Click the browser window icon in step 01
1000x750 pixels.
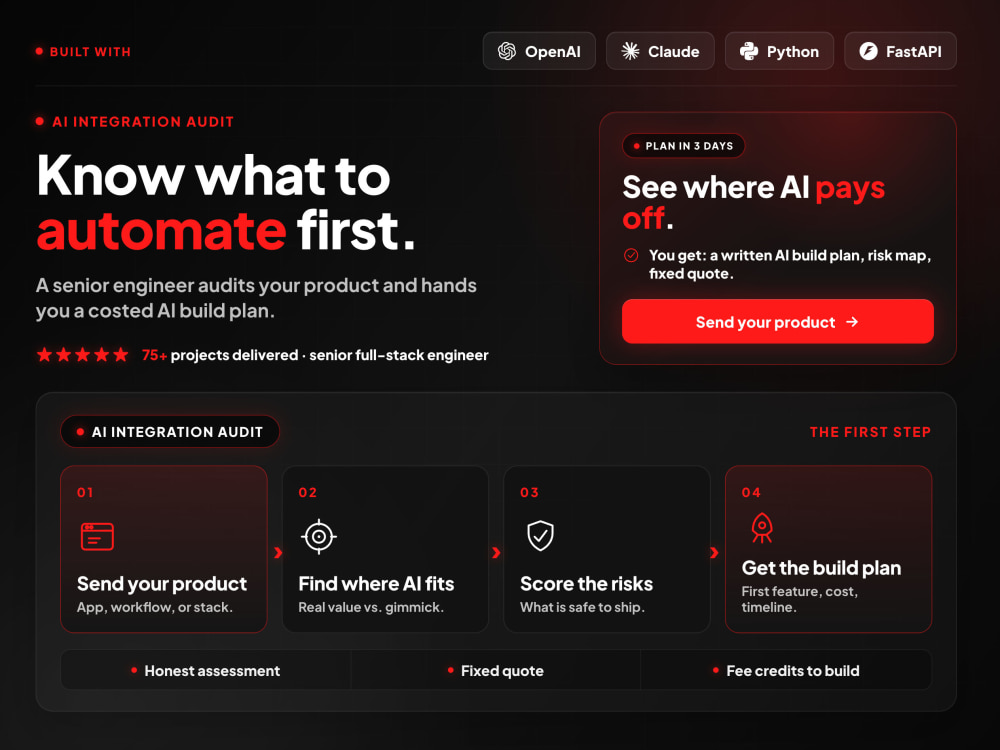pos(98,536)
